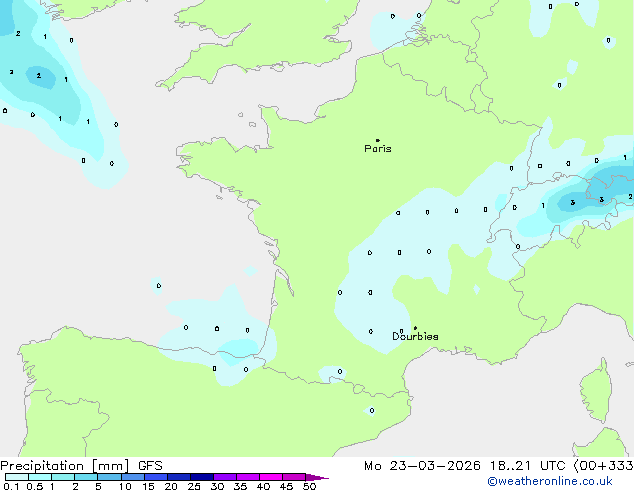The image size is (634, 490).
Task: Click the '20' legend value
Action: pos(171,486)
